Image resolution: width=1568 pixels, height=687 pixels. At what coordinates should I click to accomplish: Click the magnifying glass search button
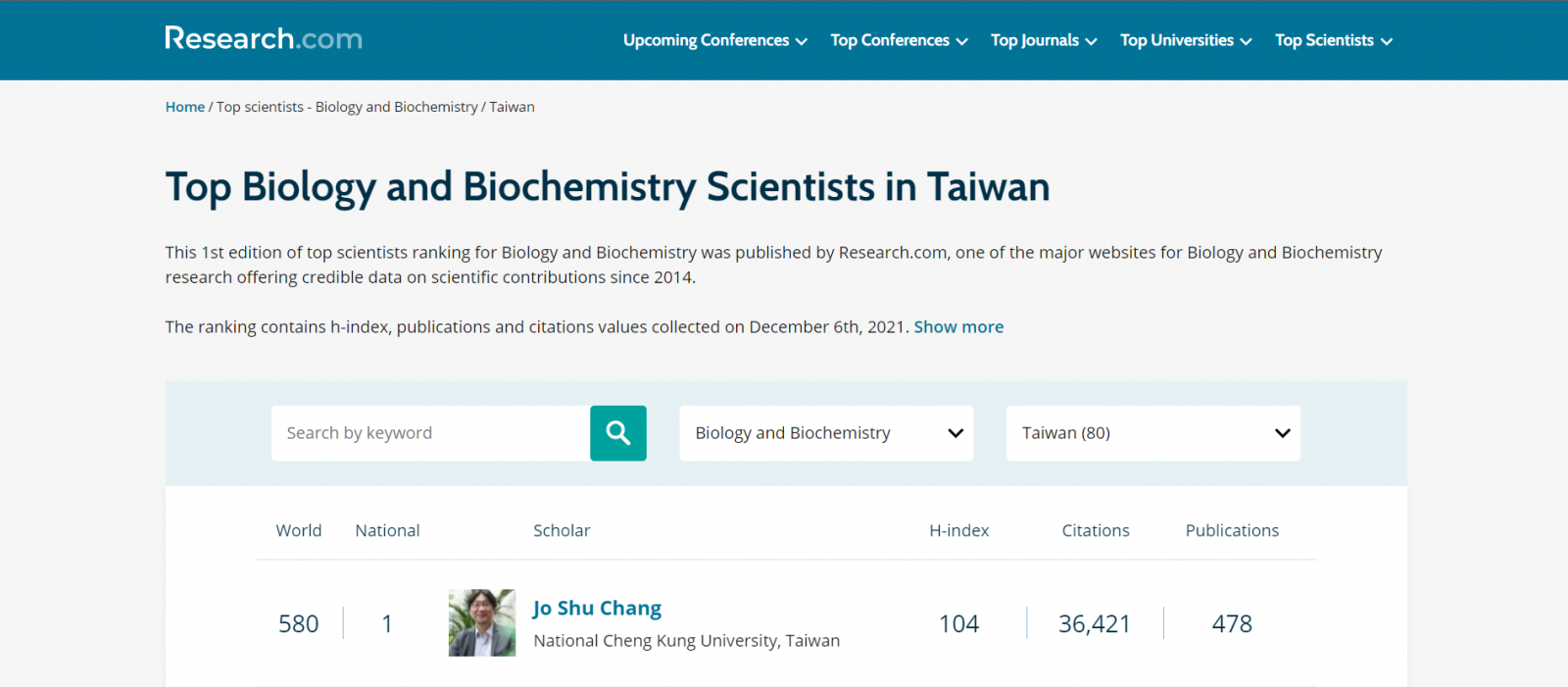point(617,433)
